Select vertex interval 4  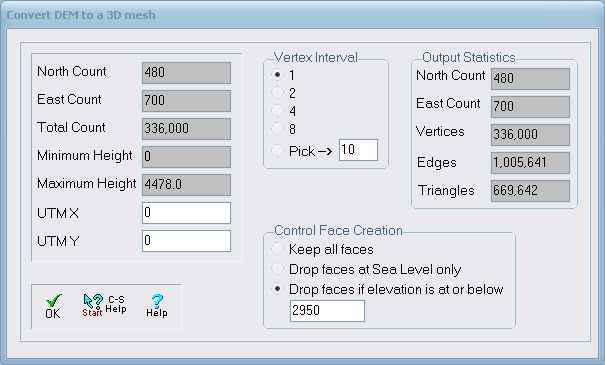pos(277,111)
